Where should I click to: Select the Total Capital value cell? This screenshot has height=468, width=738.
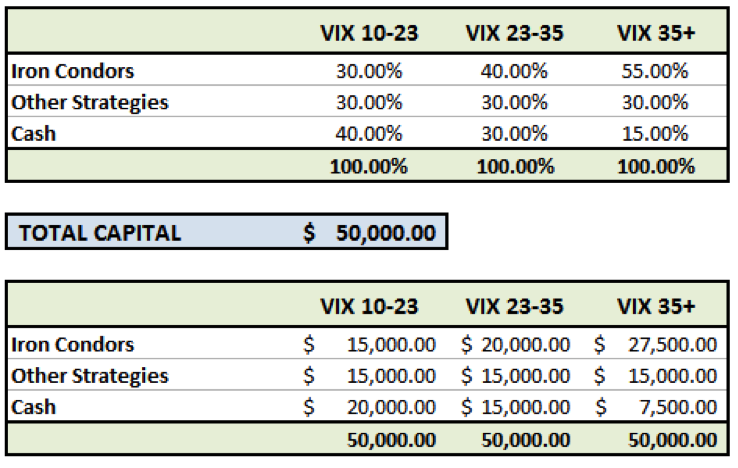tap(369, 233)
